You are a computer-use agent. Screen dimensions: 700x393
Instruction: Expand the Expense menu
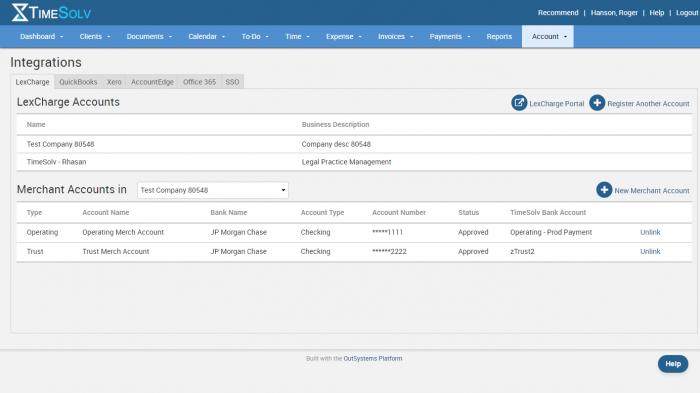click(343, 37)
